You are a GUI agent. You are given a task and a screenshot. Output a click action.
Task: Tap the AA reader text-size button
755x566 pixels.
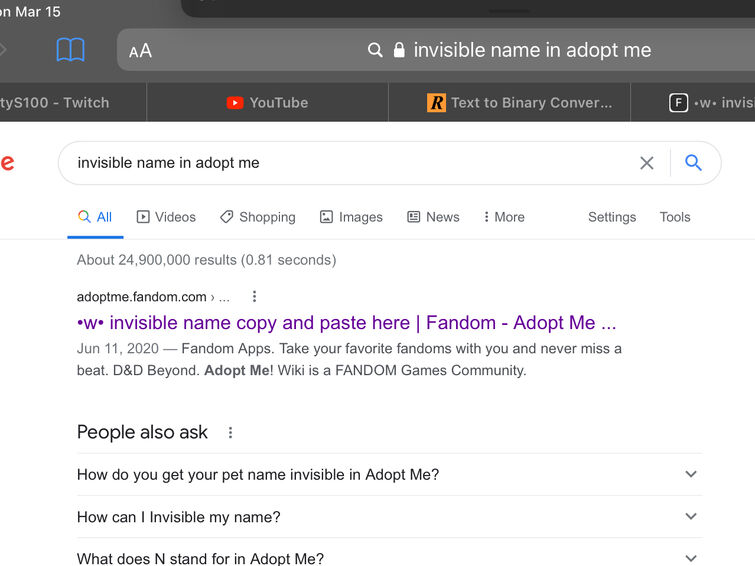pyautogui.click(x=140, y=51)
